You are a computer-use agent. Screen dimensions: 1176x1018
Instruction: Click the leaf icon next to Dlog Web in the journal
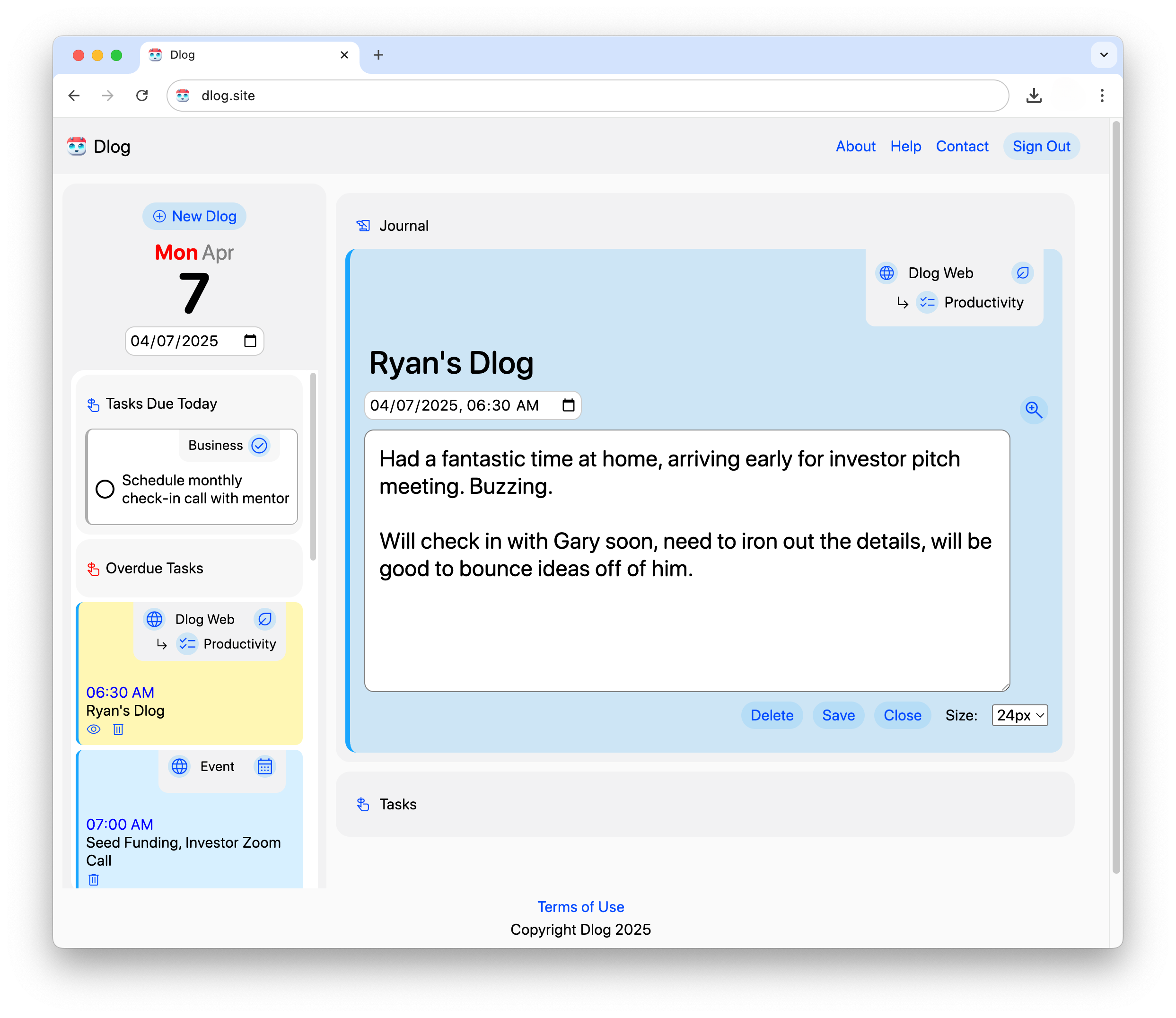pos(1022,273)
